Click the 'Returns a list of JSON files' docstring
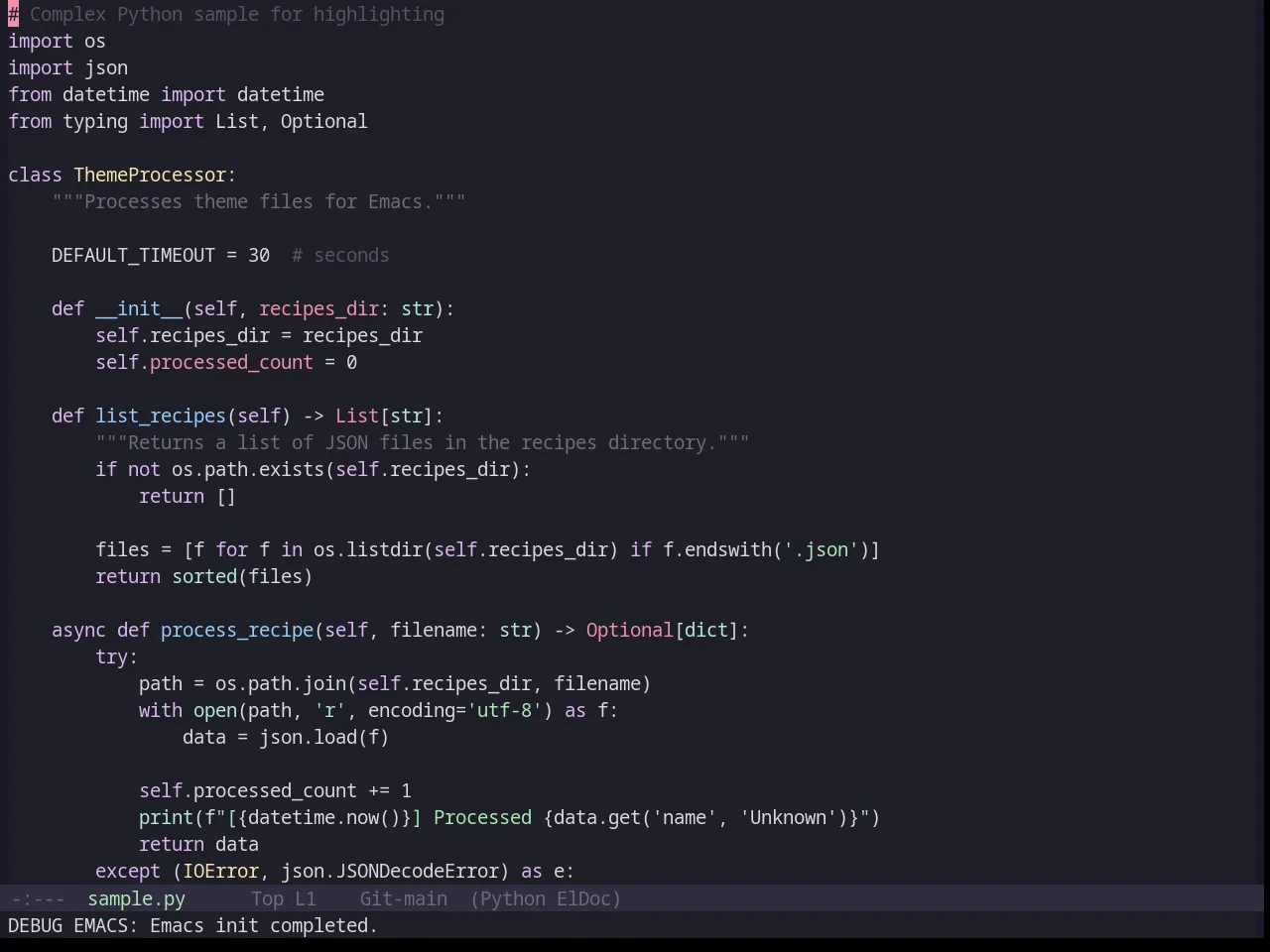The width and height of the screenshot is (1270, 952). point(422,442)
